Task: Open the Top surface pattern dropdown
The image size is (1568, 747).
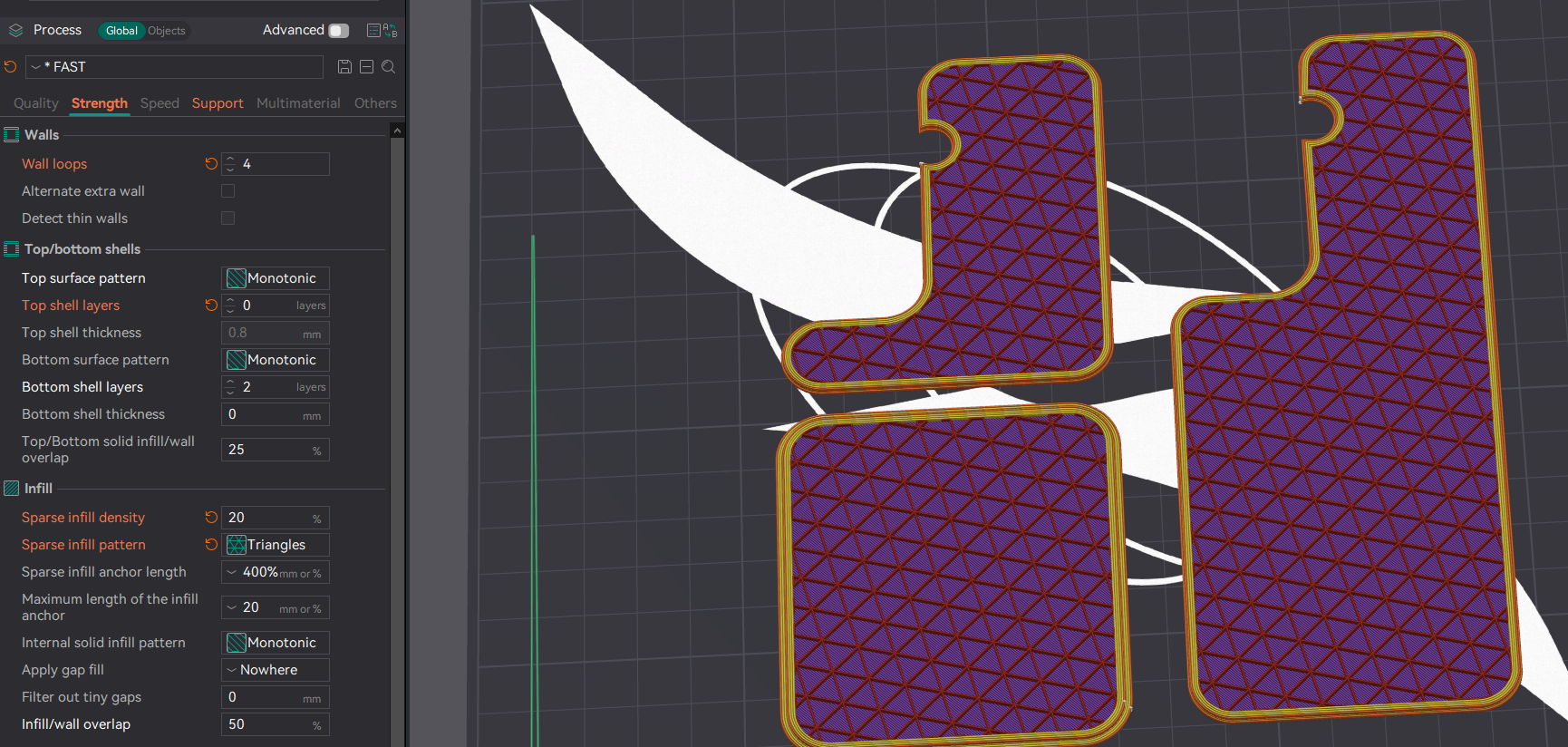Action: pos(276,278)
